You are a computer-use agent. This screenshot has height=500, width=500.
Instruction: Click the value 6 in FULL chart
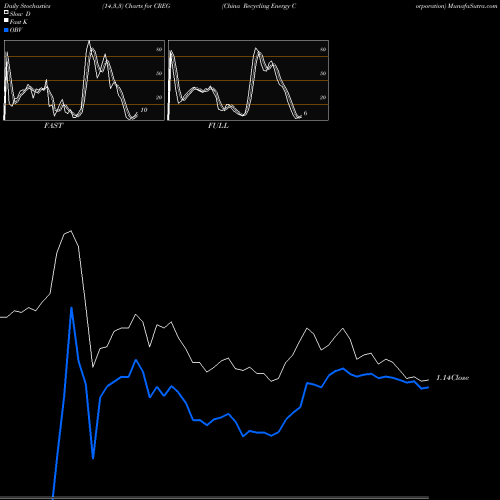pyautogui.click(x=305, y=113)
